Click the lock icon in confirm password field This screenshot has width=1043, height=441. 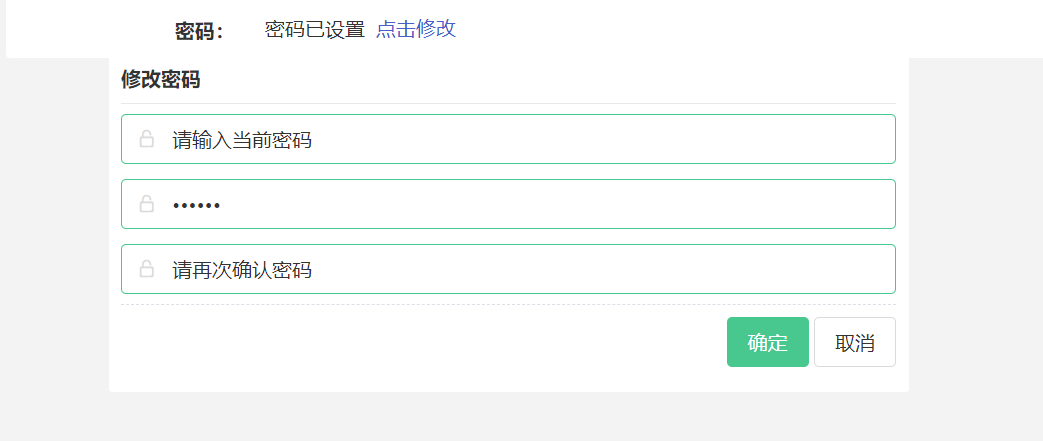pyautogui.click(x=146, y=269)
